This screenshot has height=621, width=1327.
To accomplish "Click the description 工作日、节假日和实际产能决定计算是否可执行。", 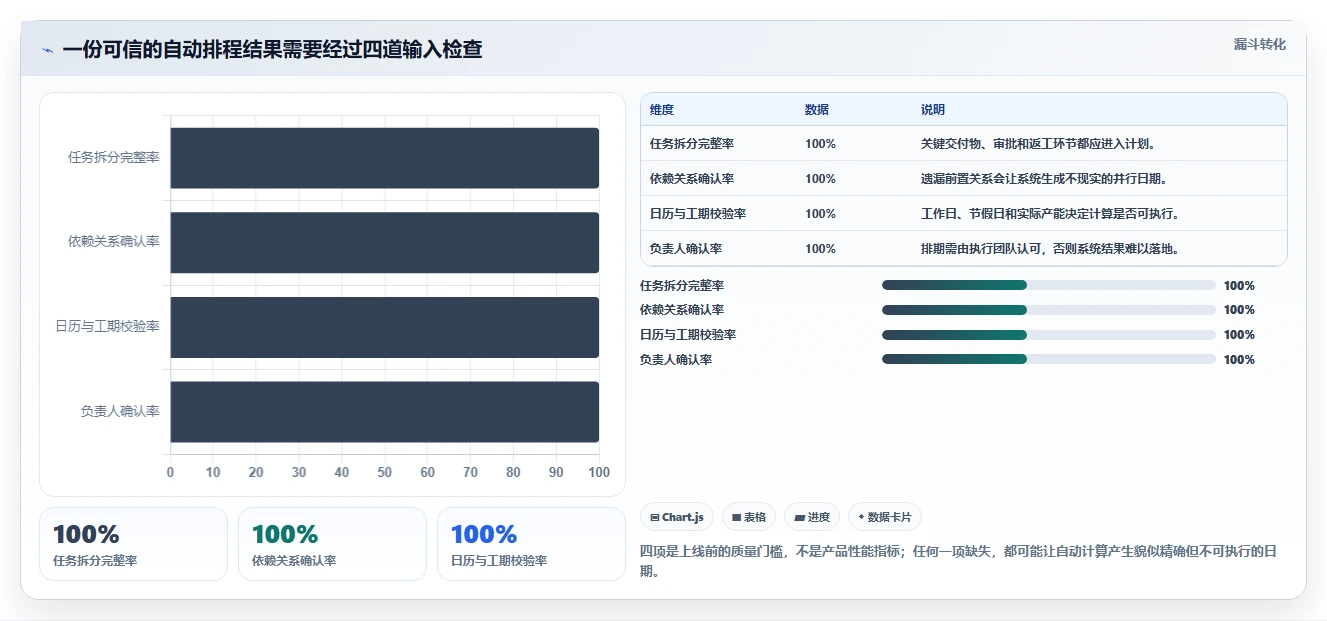I will [1051, 214].
